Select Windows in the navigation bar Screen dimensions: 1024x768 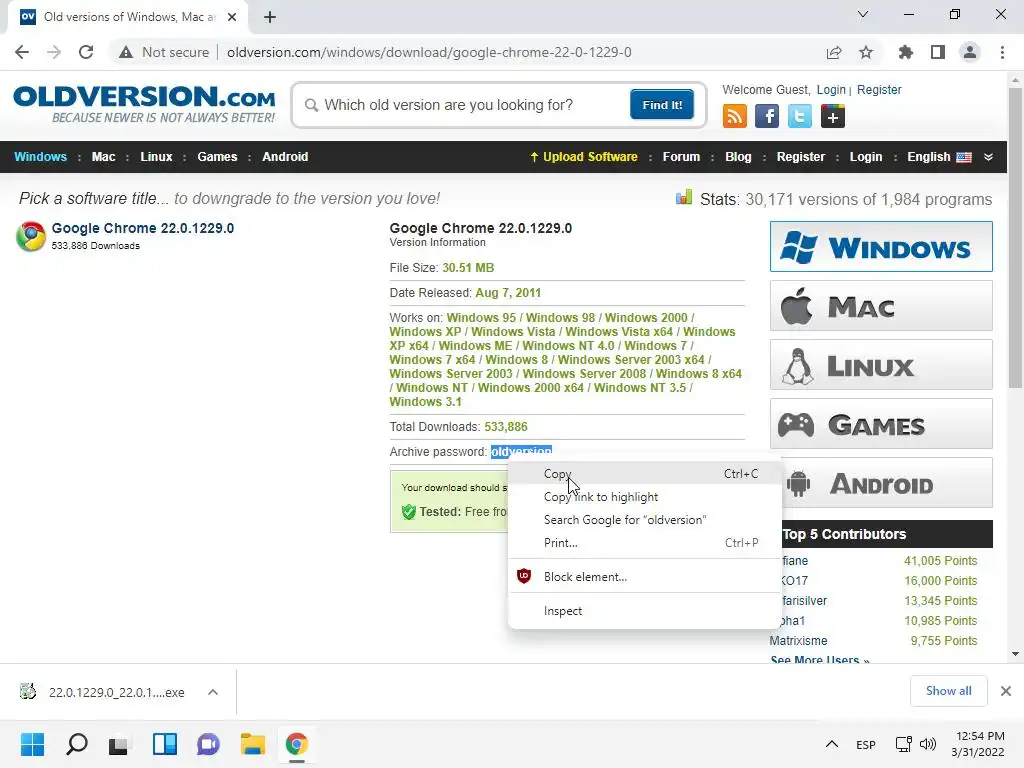(x=40, y=157)
